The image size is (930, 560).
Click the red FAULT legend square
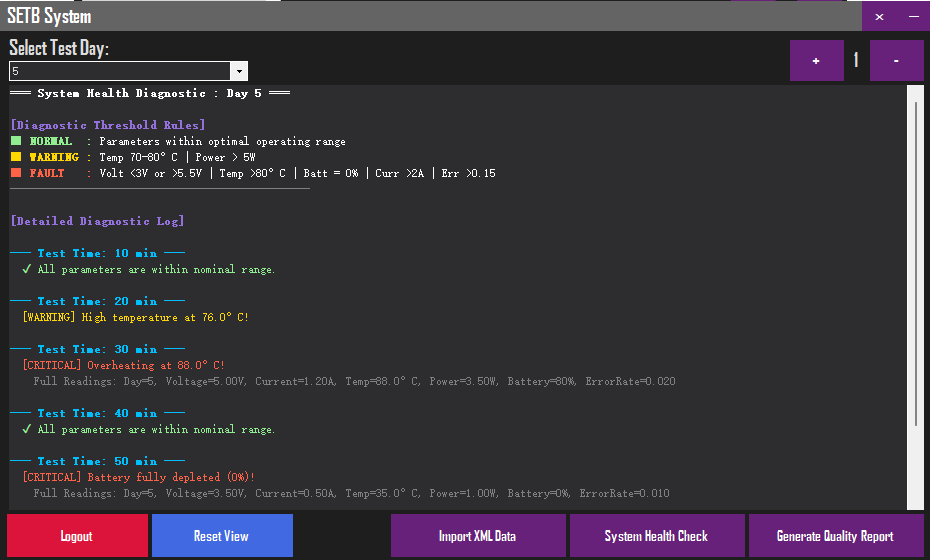(16, 173)
